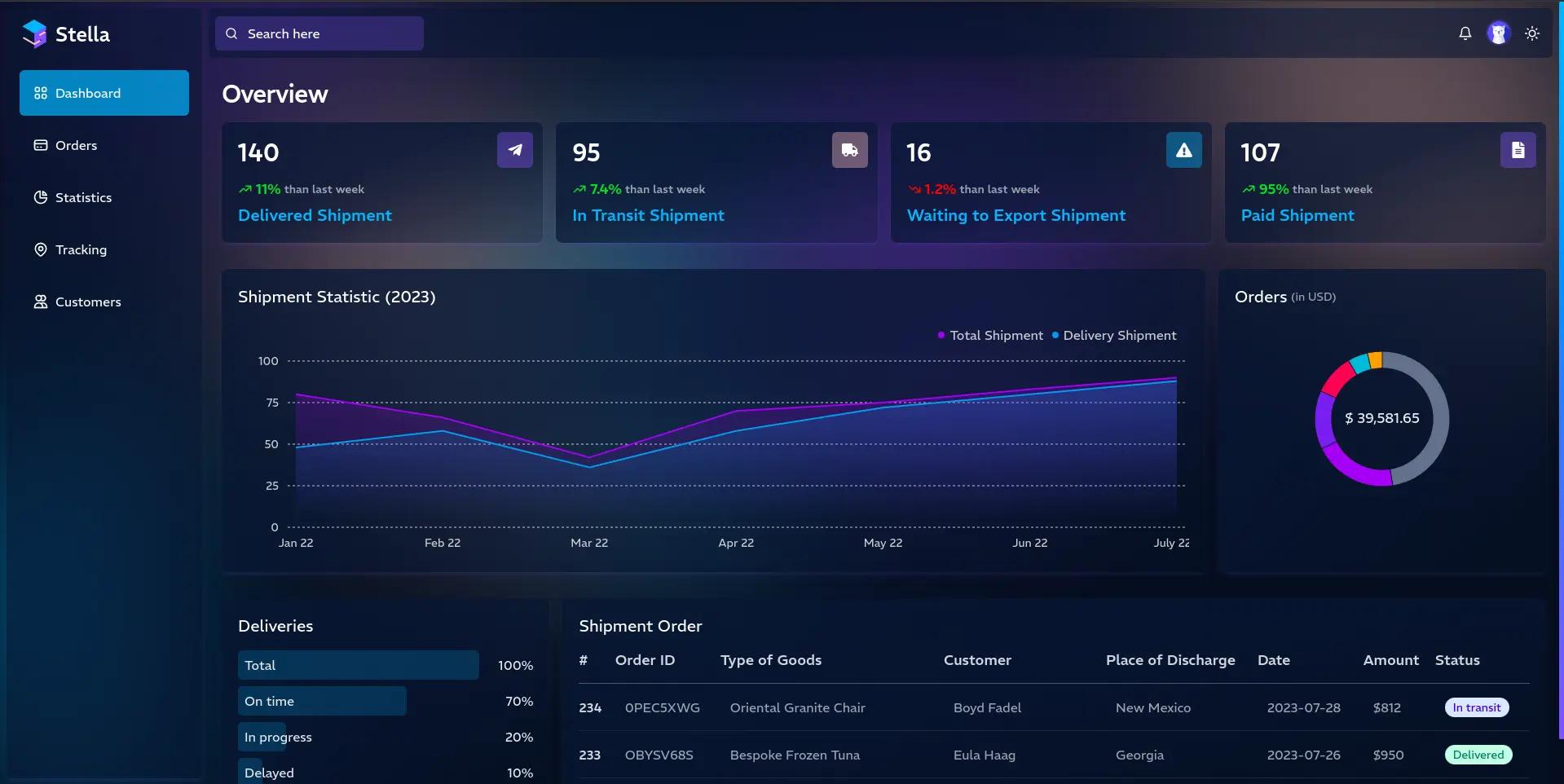
Task: Click the warning triangle icon on Export card
Action: pos(1183,150)
